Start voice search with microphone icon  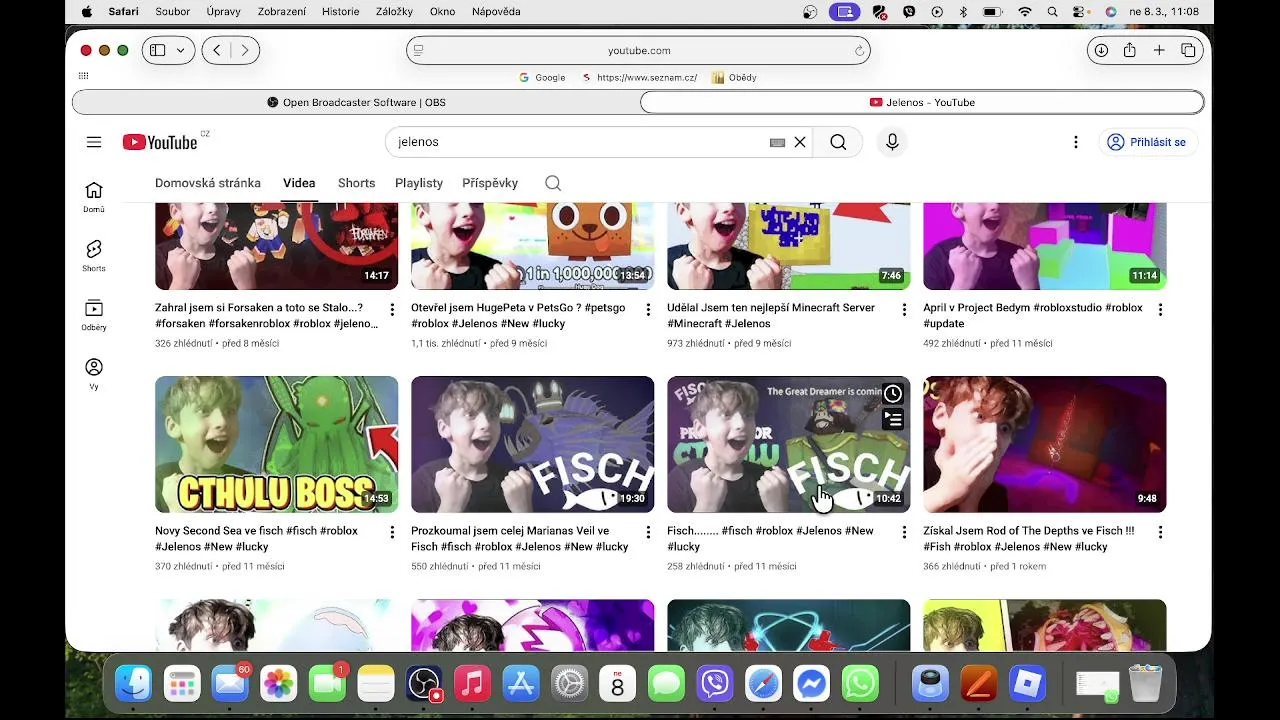(892, 142)
